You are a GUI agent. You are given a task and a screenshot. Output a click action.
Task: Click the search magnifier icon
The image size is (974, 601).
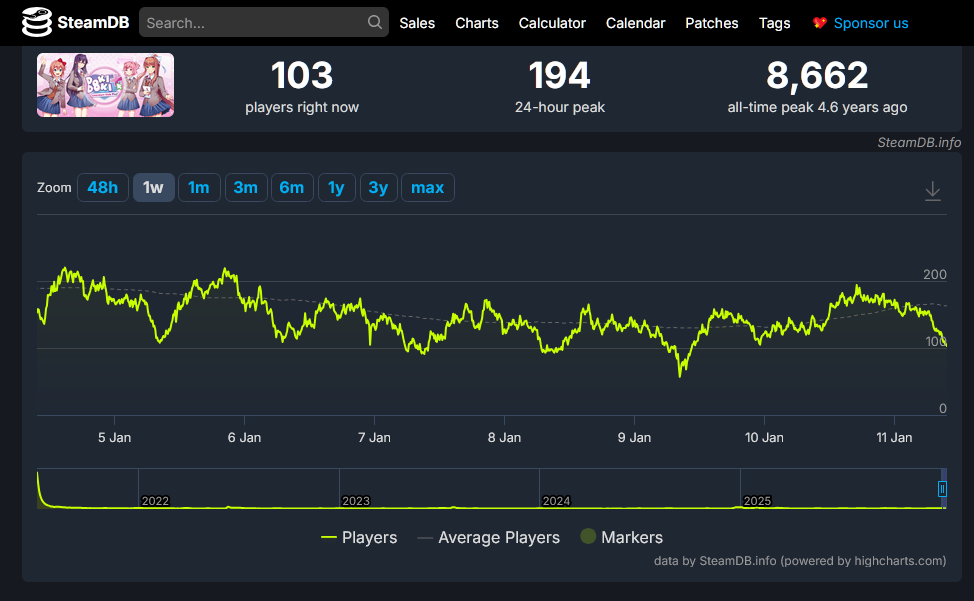[x=375, y=22]
